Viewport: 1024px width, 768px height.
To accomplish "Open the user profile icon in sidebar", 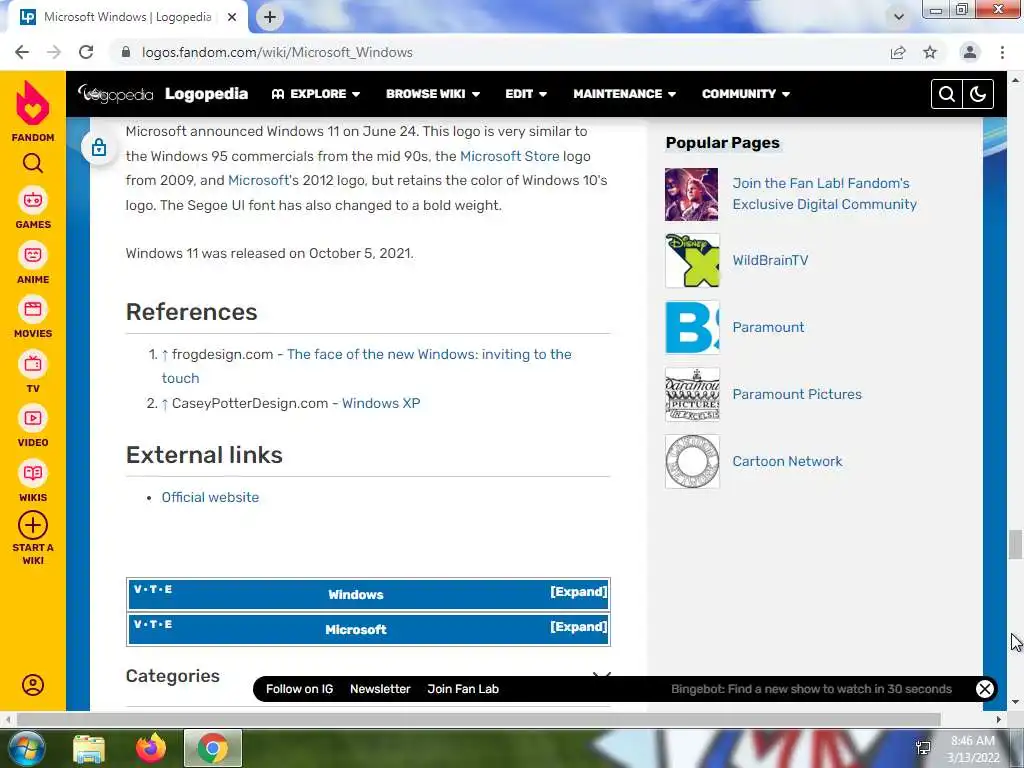I will click(x=33, y=684).
